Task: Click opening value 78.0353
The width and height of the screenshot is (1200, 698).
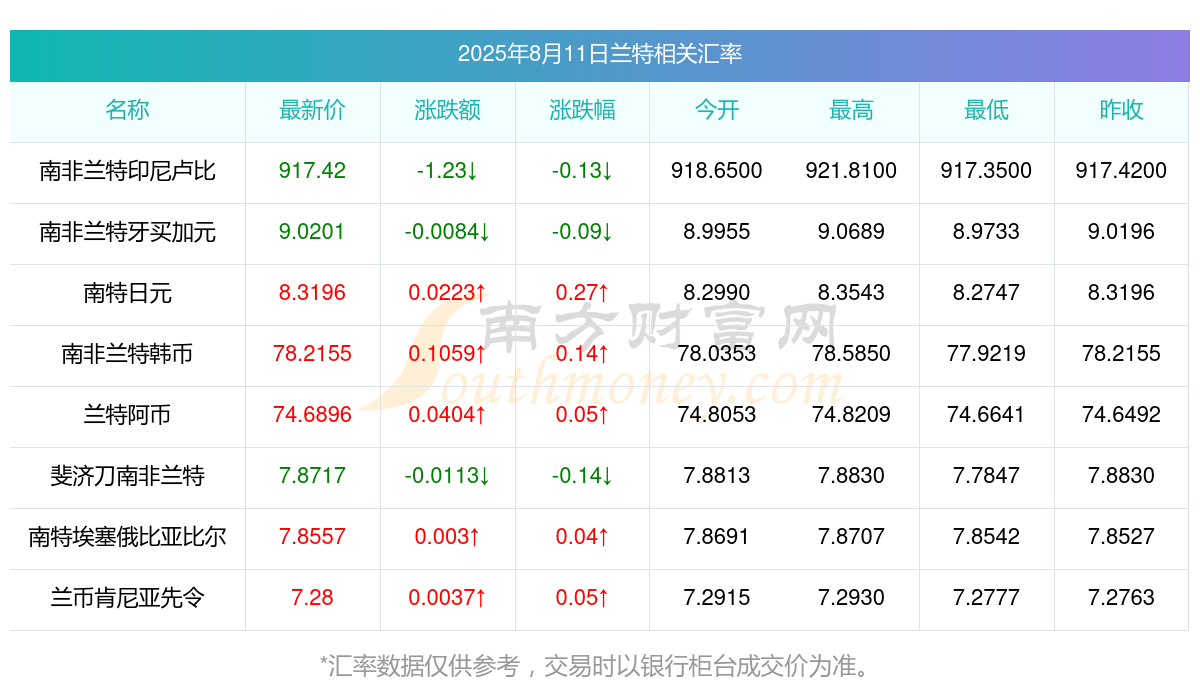Action: click(717, 354)
